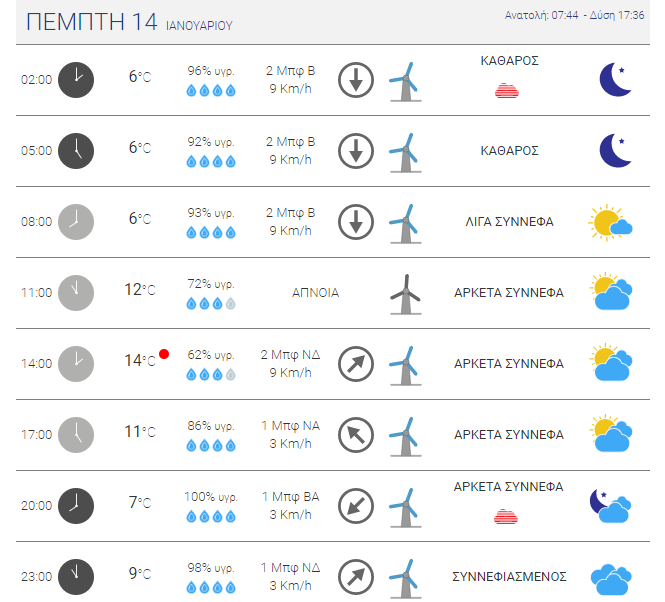The width and height of the screenshot is (665, 602).
Task: Click the red dot beside 14°C
Action: point(164,354)
